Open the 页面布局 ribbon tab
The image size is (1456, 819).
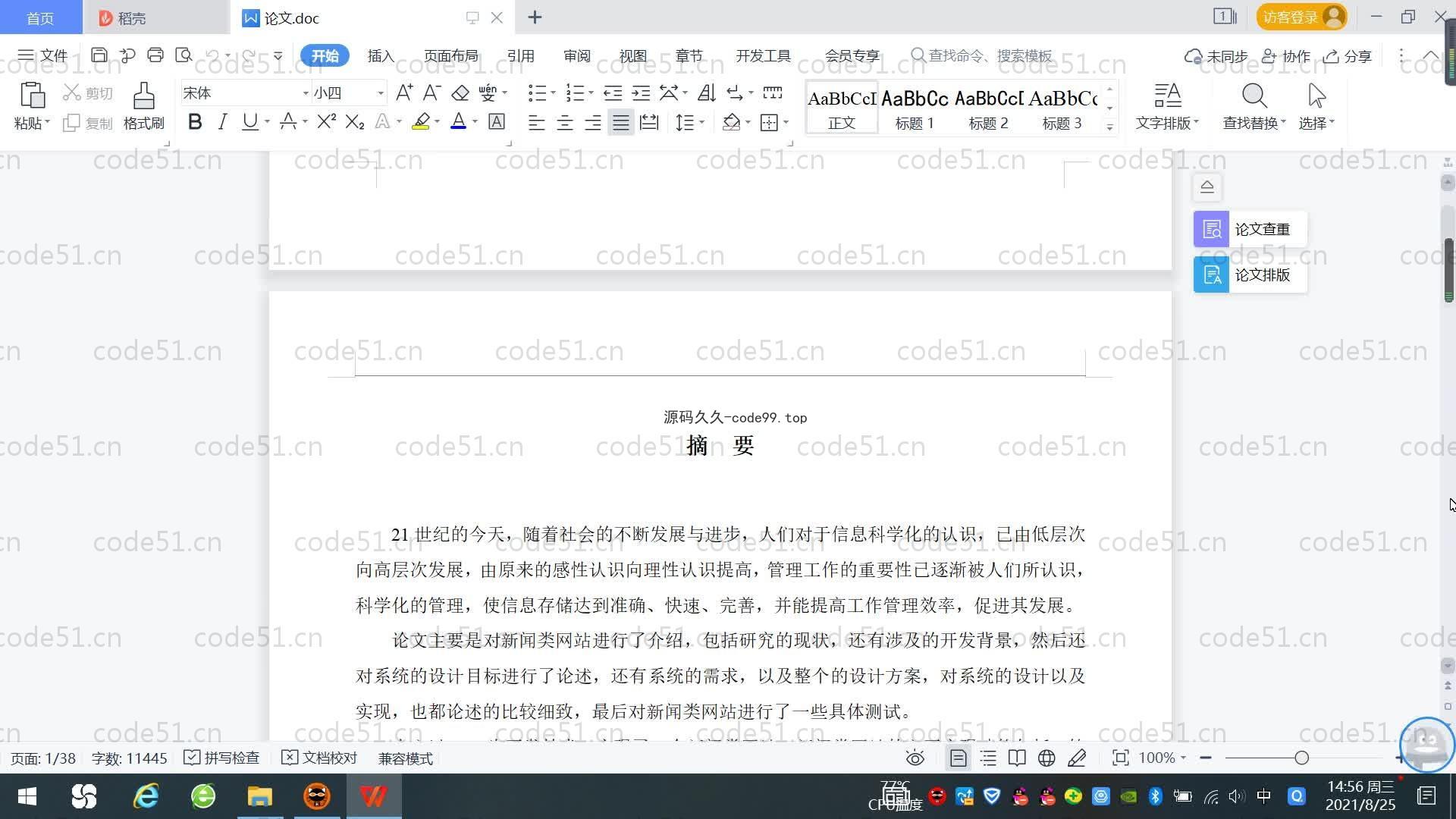(x=450, y=56)
